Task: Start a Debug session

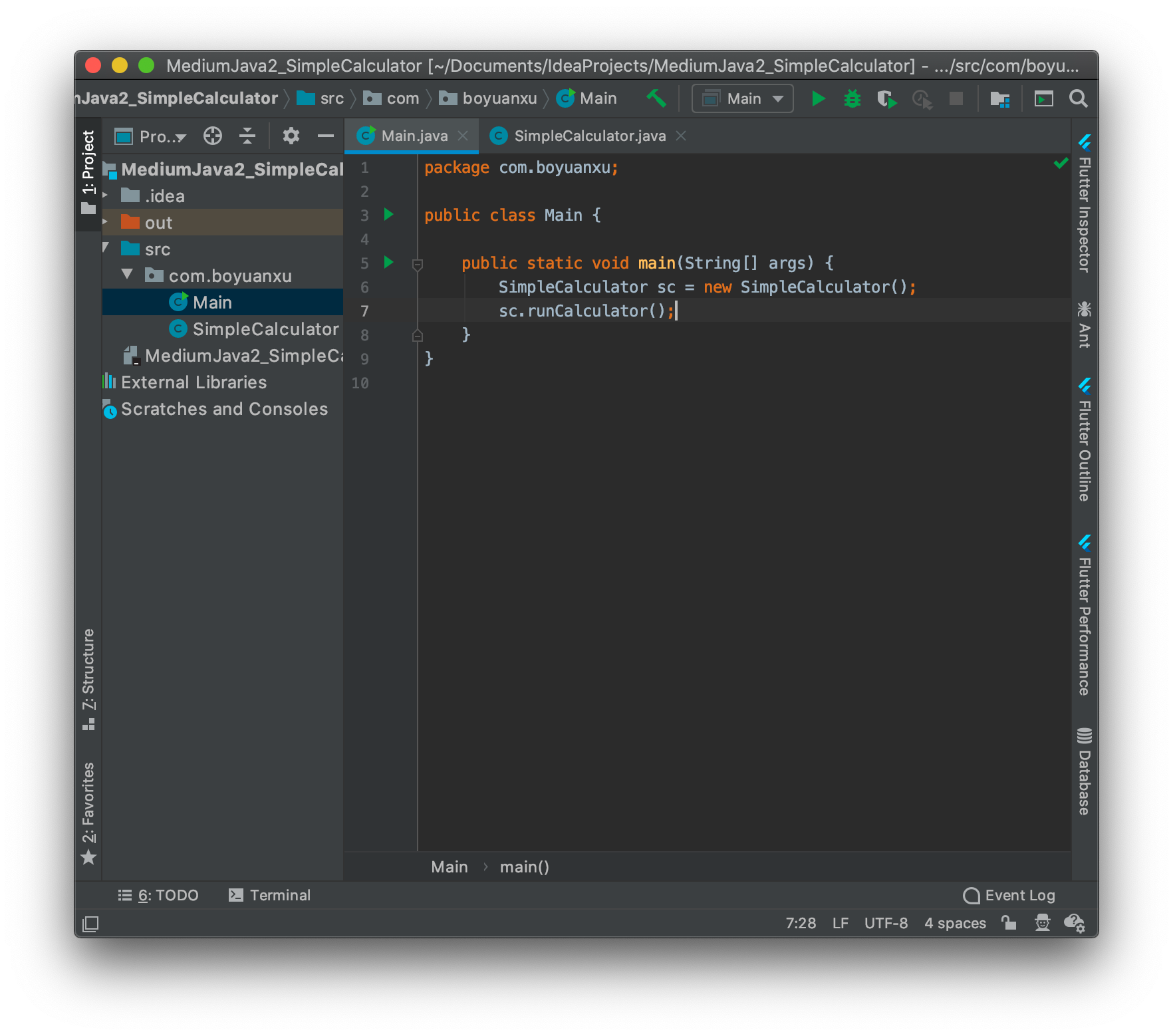Action: point(852,98)
